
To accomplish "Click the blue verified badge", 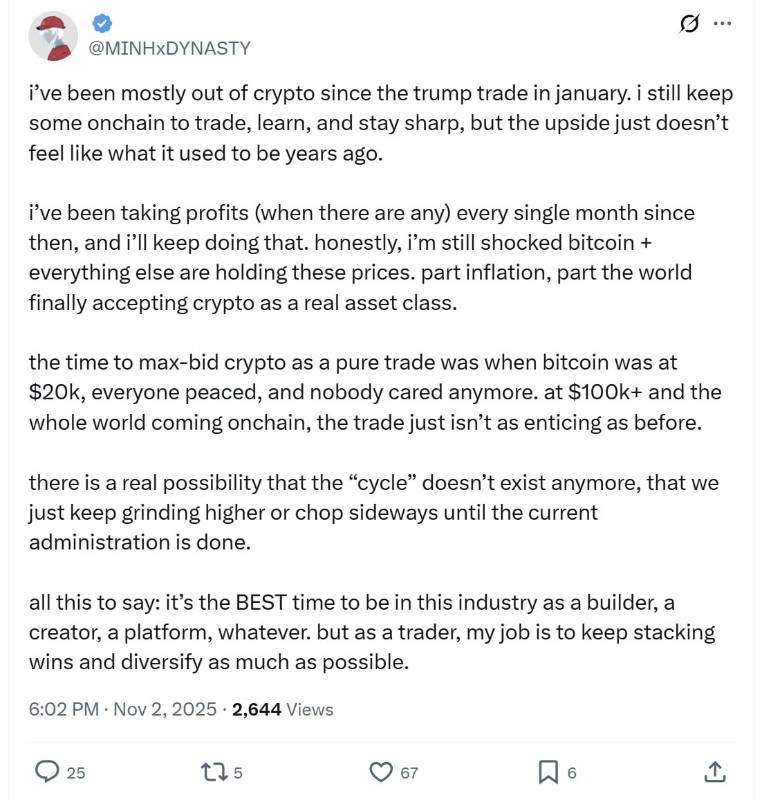I will [101, 24].
